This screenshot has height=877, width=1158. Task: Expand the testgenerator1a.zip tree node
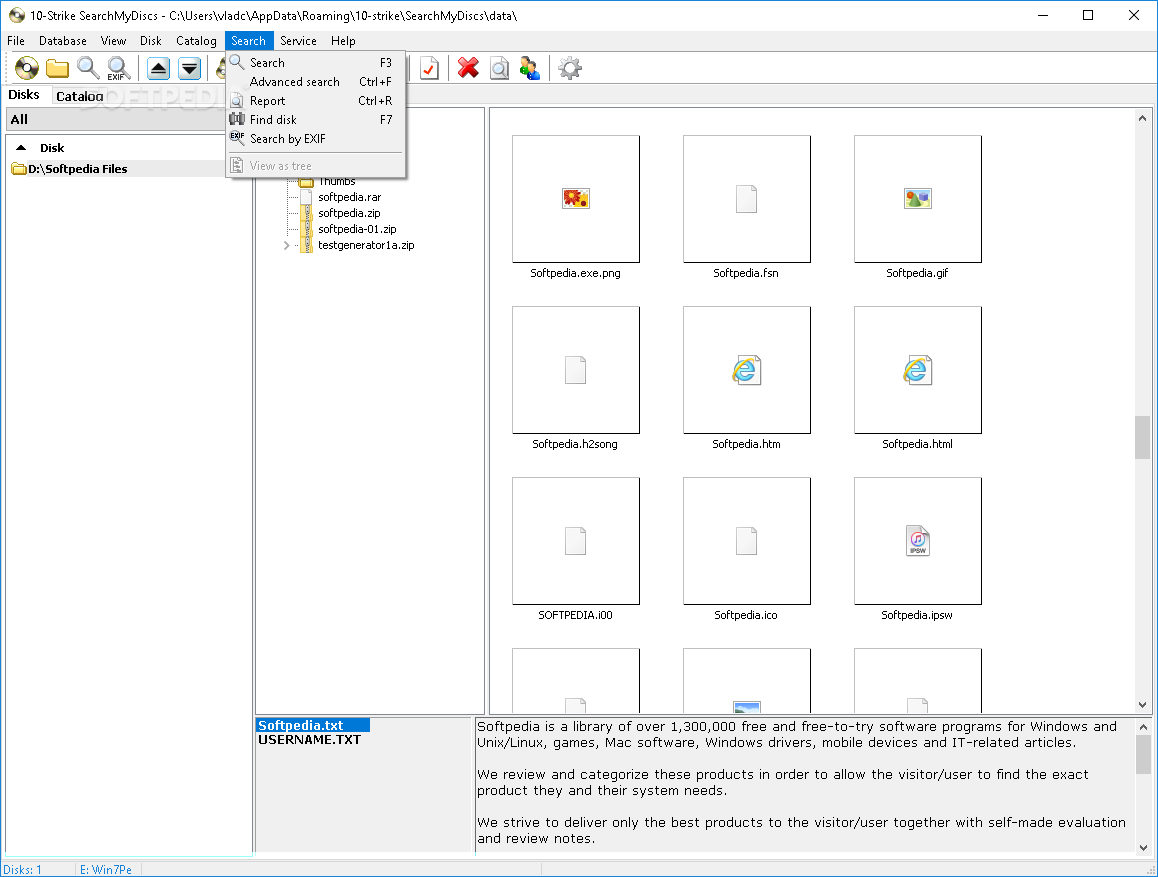coord(287,246)
